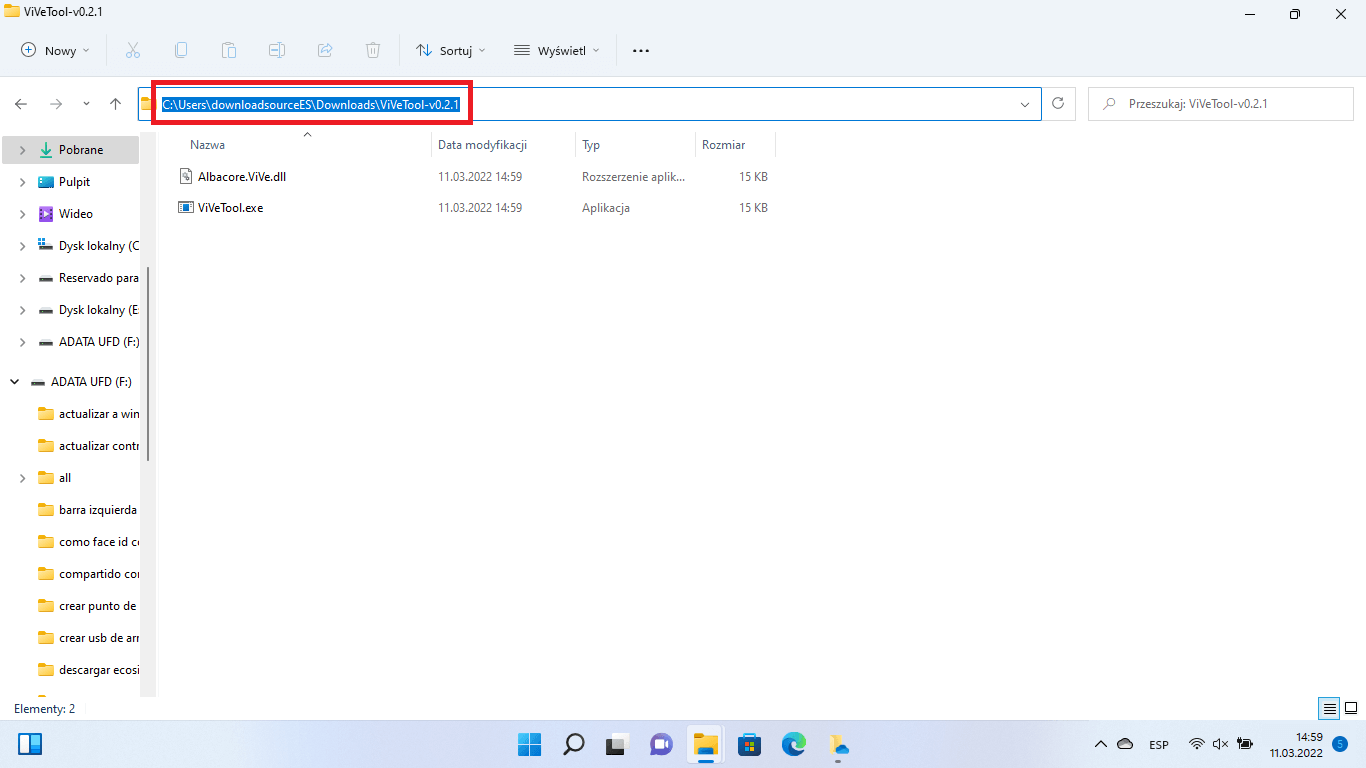Open Microsoft Edge from the taskbar

point(793,744)
